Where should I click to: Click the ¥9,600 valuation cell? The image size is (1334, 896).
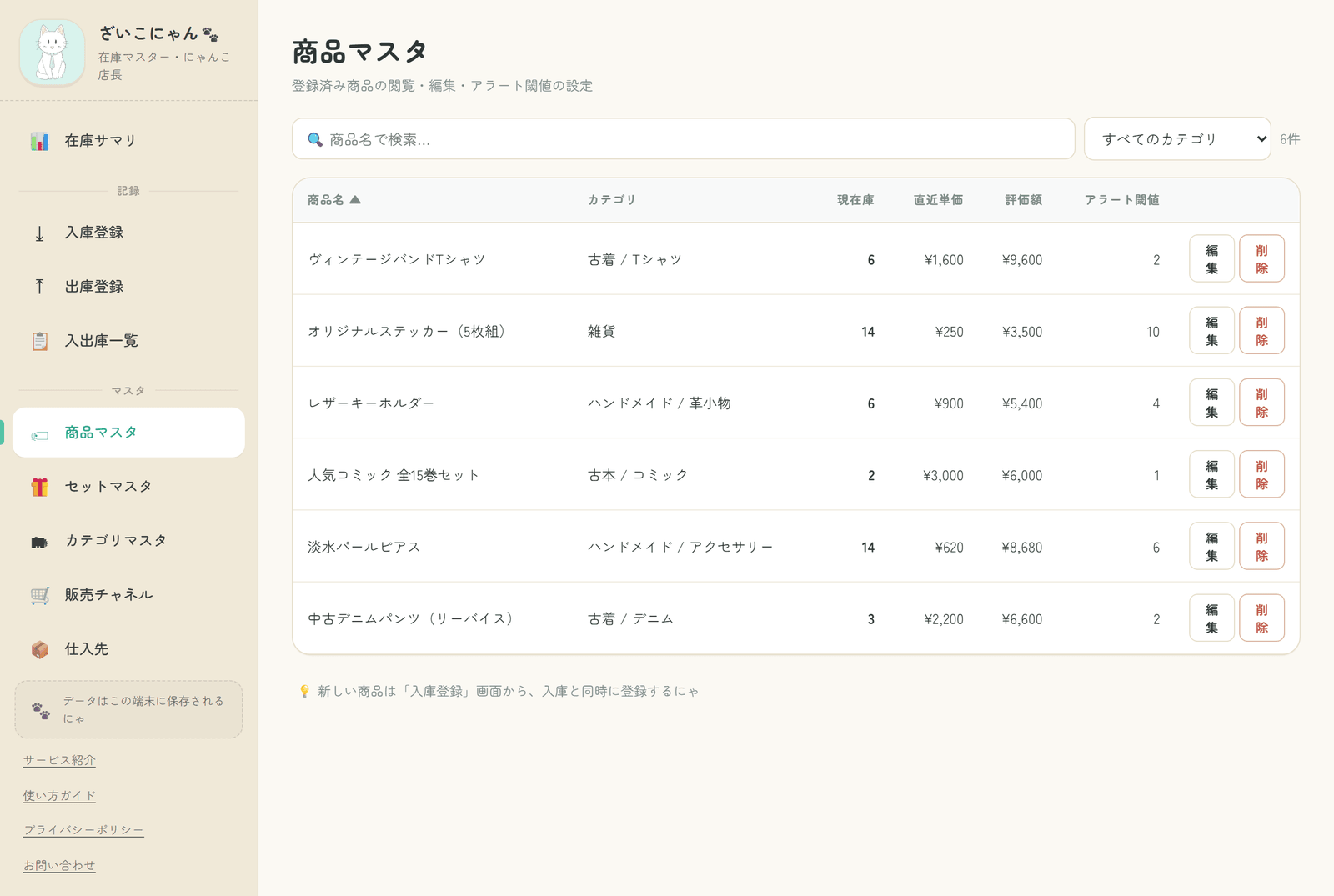[1022, 260]
